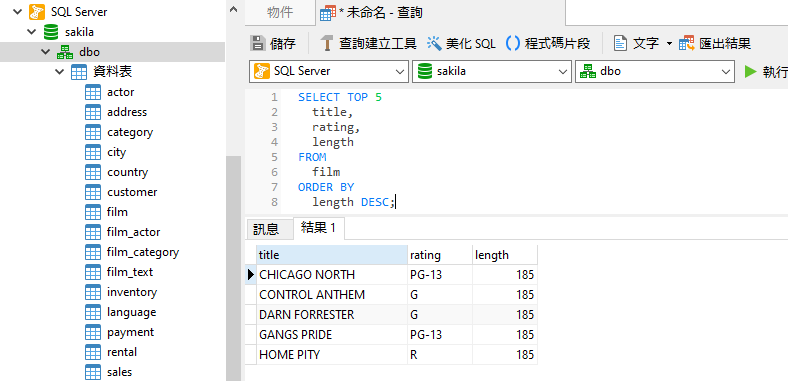The image size is (788, 381).
Task: Click the tree panel vertical scrollbar thumb
Action: [233, 268]
